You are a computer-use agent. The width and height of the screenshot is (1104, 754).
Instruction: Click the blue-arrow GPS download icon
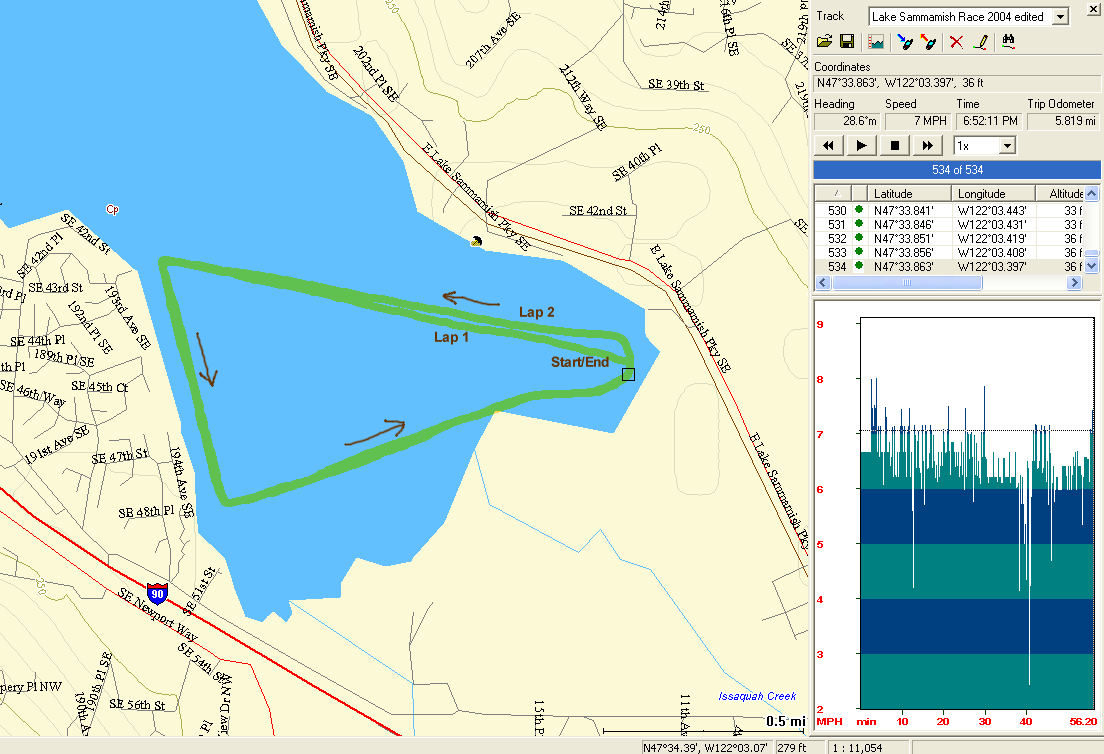pyautogui.click(x=905, y=42)
